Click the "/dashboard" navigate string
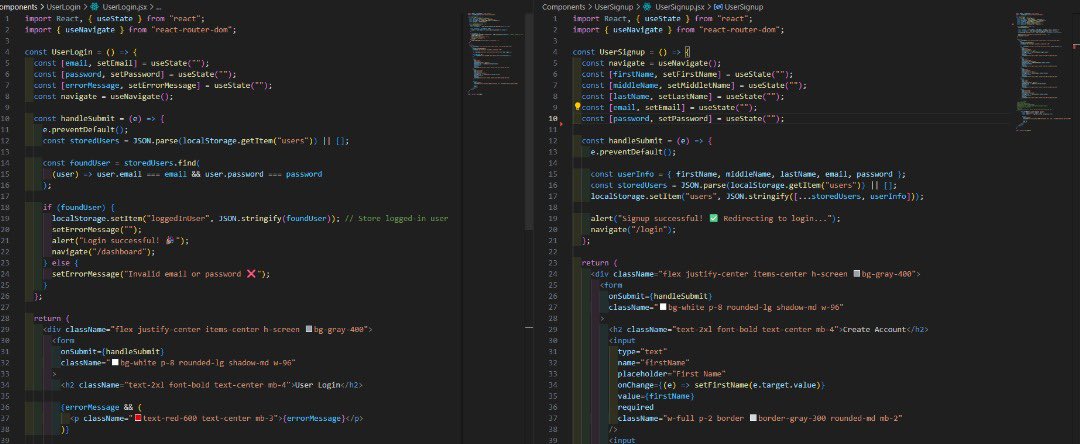Viewport: 1080px width, 444px height. pos(120,252)
